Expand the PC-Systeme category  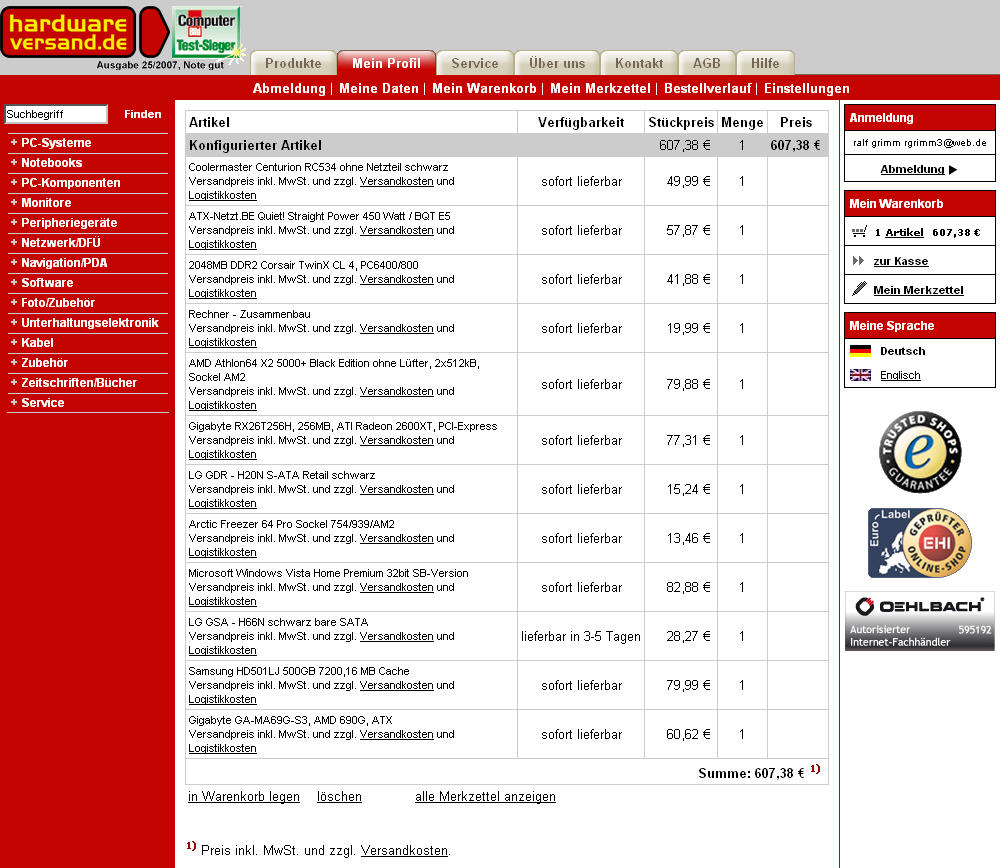click(x=56, y=143)
